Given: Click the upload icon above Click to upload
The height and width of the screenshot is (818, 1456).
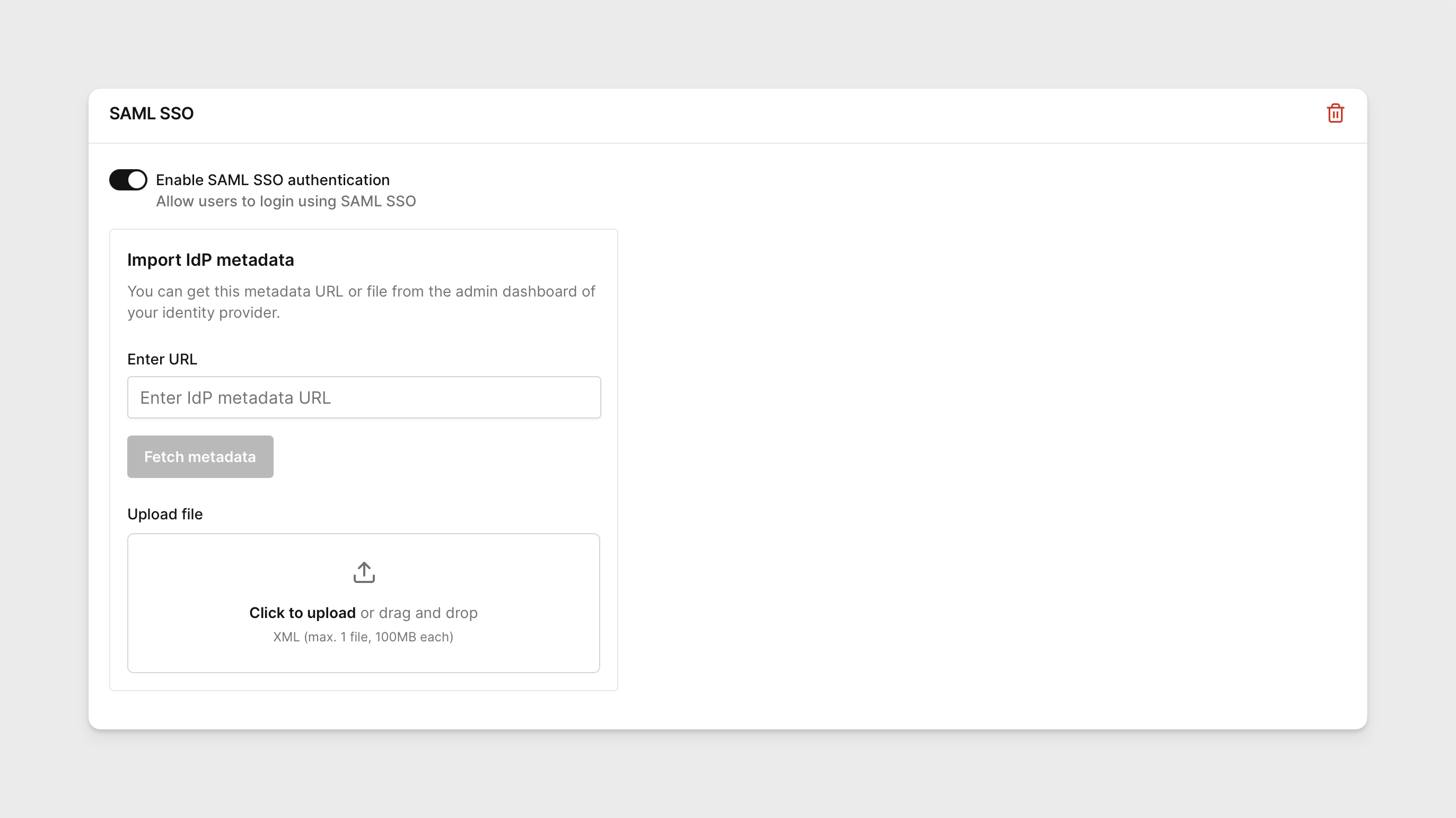Looking at the screenshot, I should pos(363,571).
